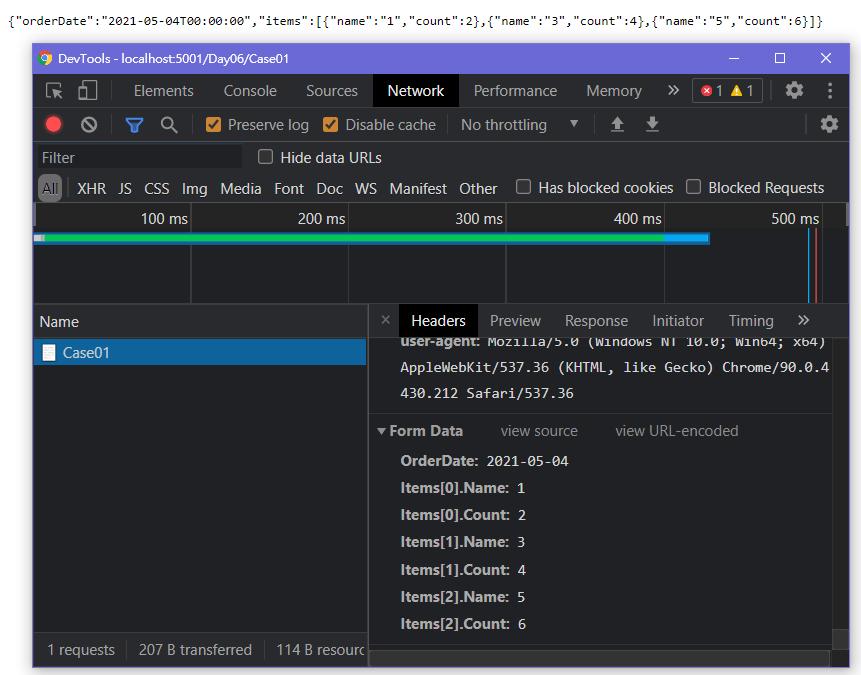Click the Filter input field
Viewport: 861px width, 675px height.
coord(139,158)
